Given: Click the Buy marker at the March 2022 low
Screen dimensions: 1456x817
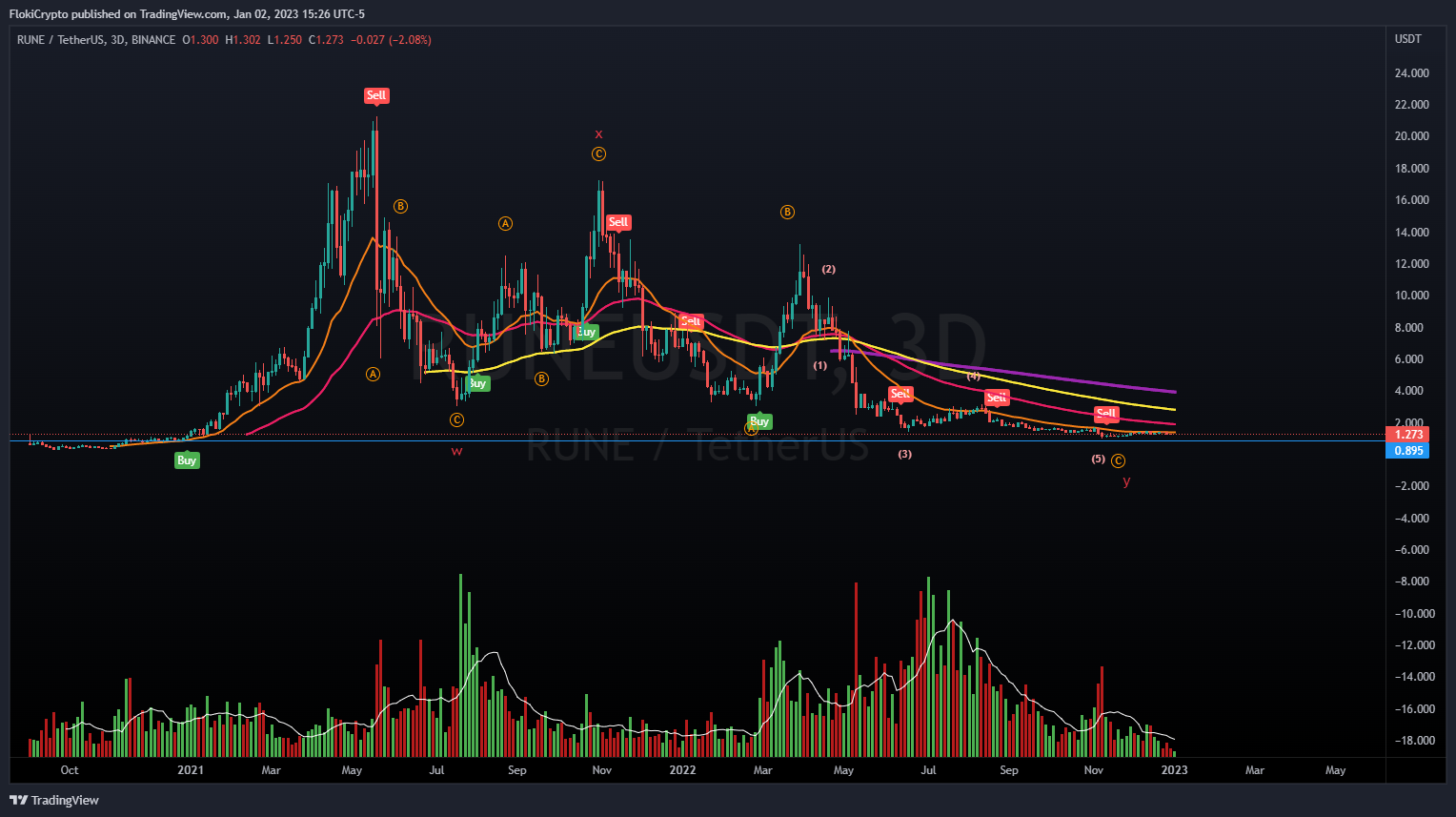Looking at the screenshot, I should pos(759,421).
